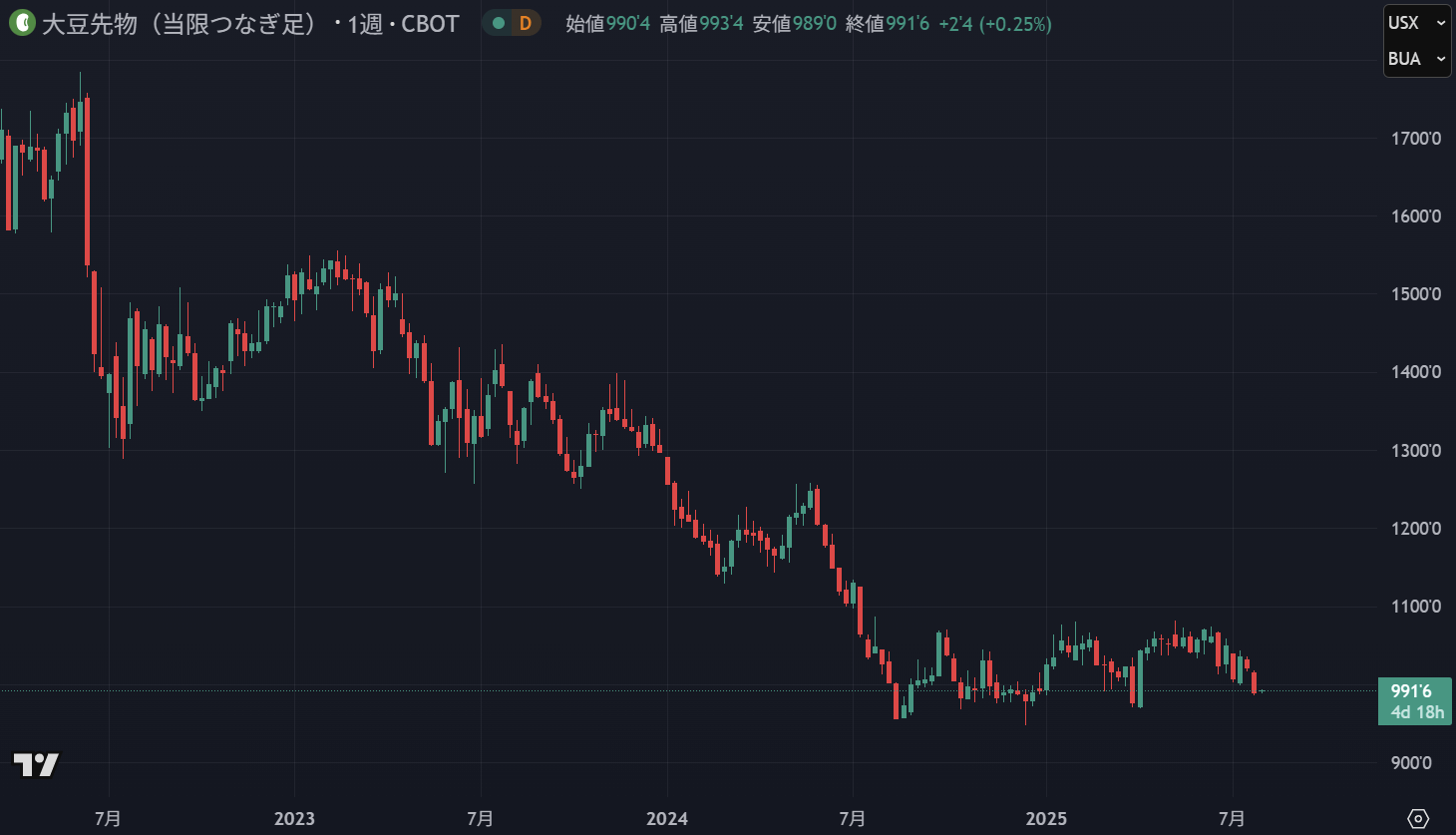Click the green market status dot
Screen dimensions: 1456x835
[x=499, y=23]
